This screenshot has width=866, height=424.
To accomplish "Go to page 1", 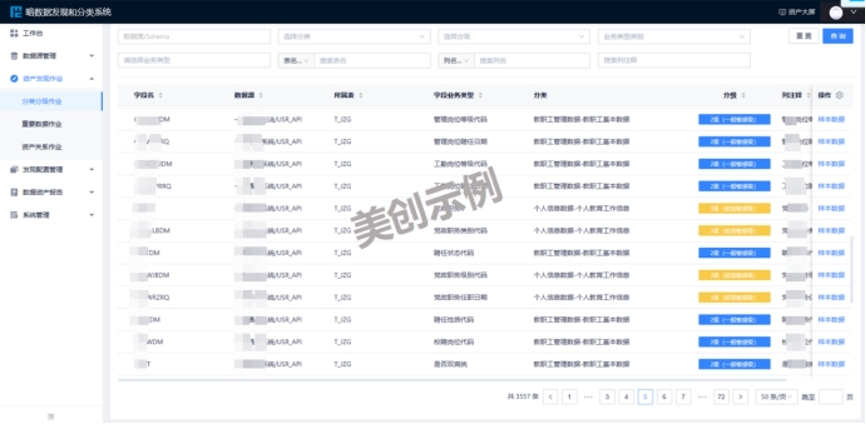I will click(x=569, y=396).
